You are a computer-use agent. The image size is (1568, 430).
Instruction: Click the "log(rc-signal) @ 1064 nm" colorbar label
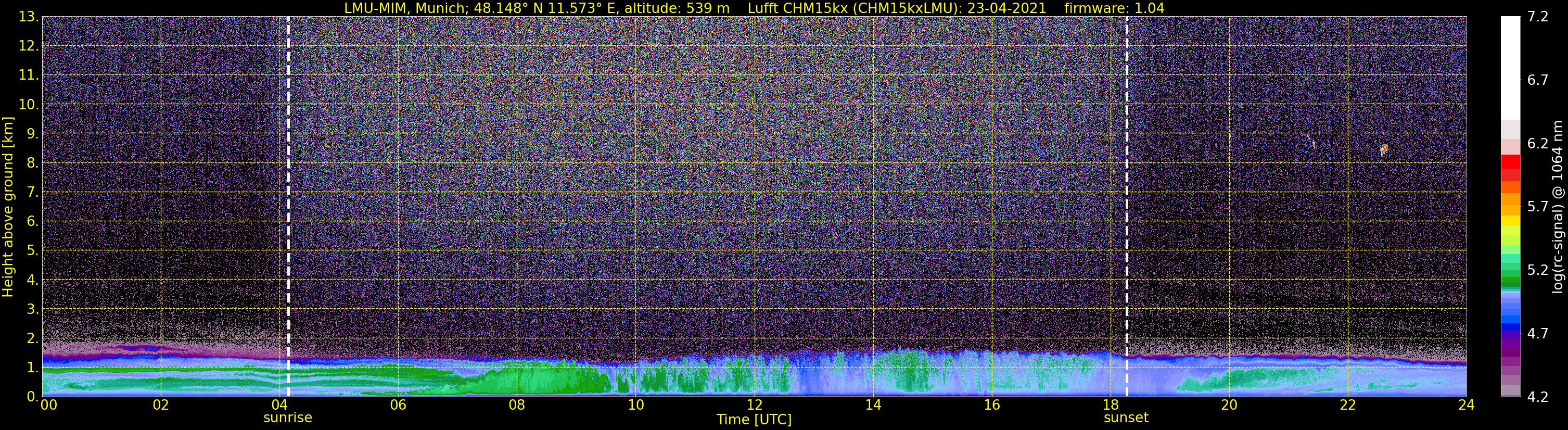point(1559,207)
